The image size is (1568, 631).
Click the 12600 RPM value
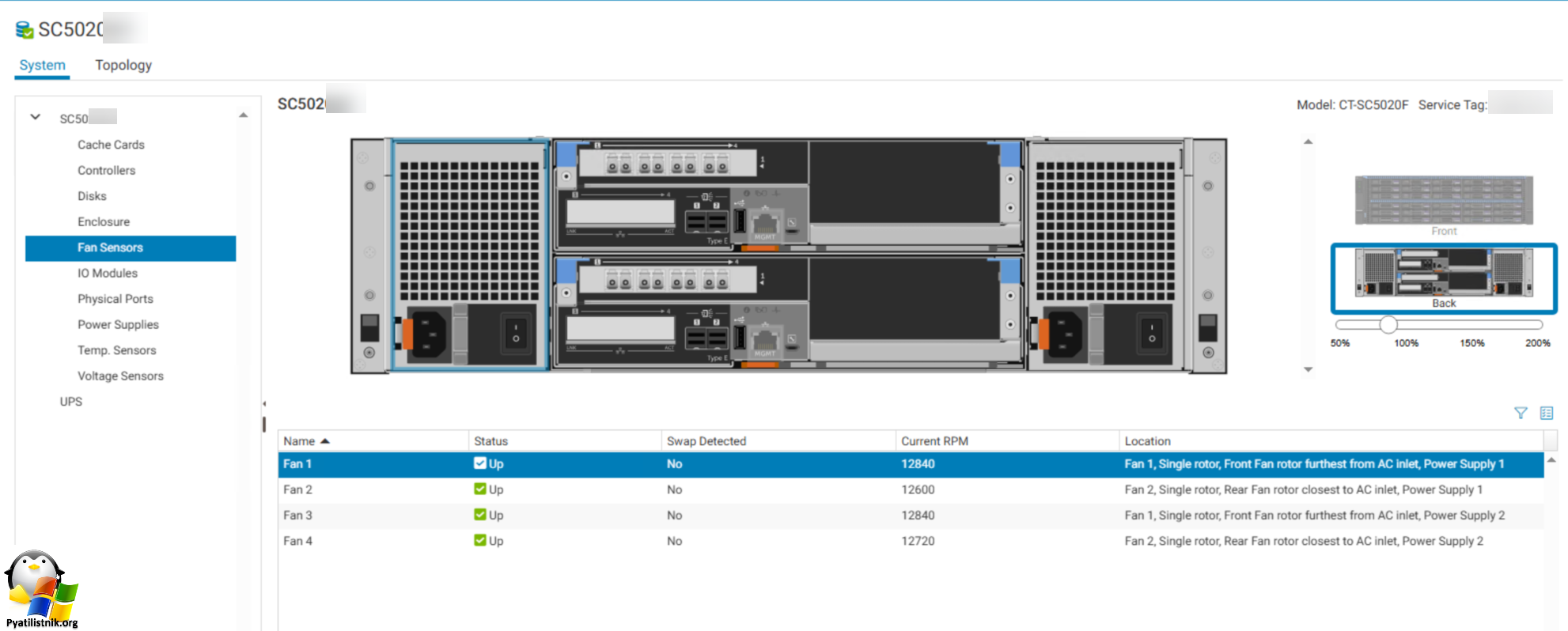(918, 489)
